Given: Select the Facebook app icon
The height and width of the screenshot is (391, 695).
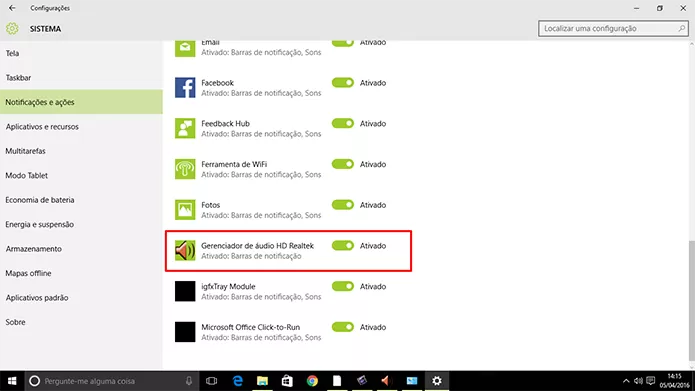Looking at the screenshot, I should [185, 87].
